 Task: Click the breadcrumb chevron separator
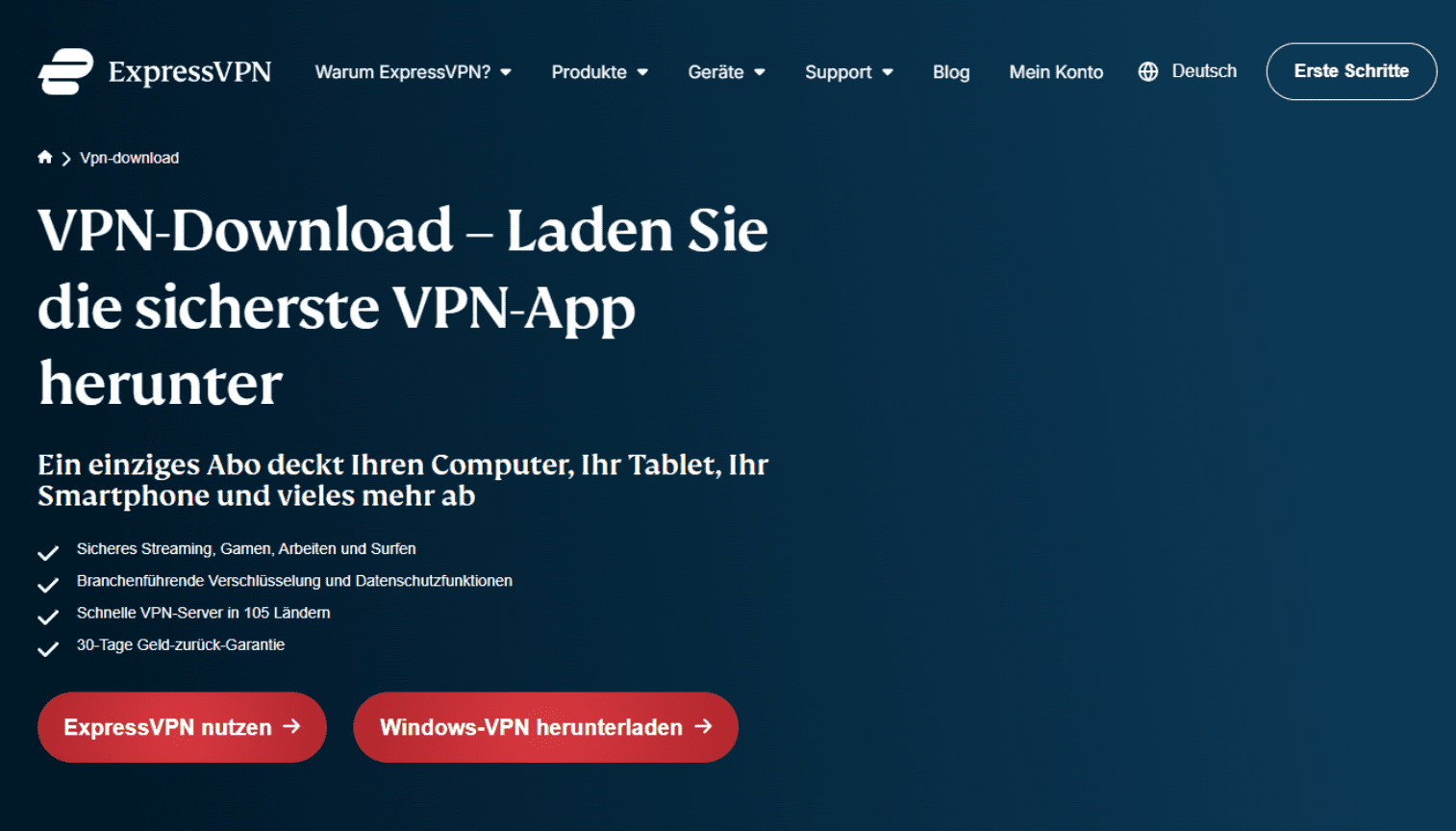[66, 159]
